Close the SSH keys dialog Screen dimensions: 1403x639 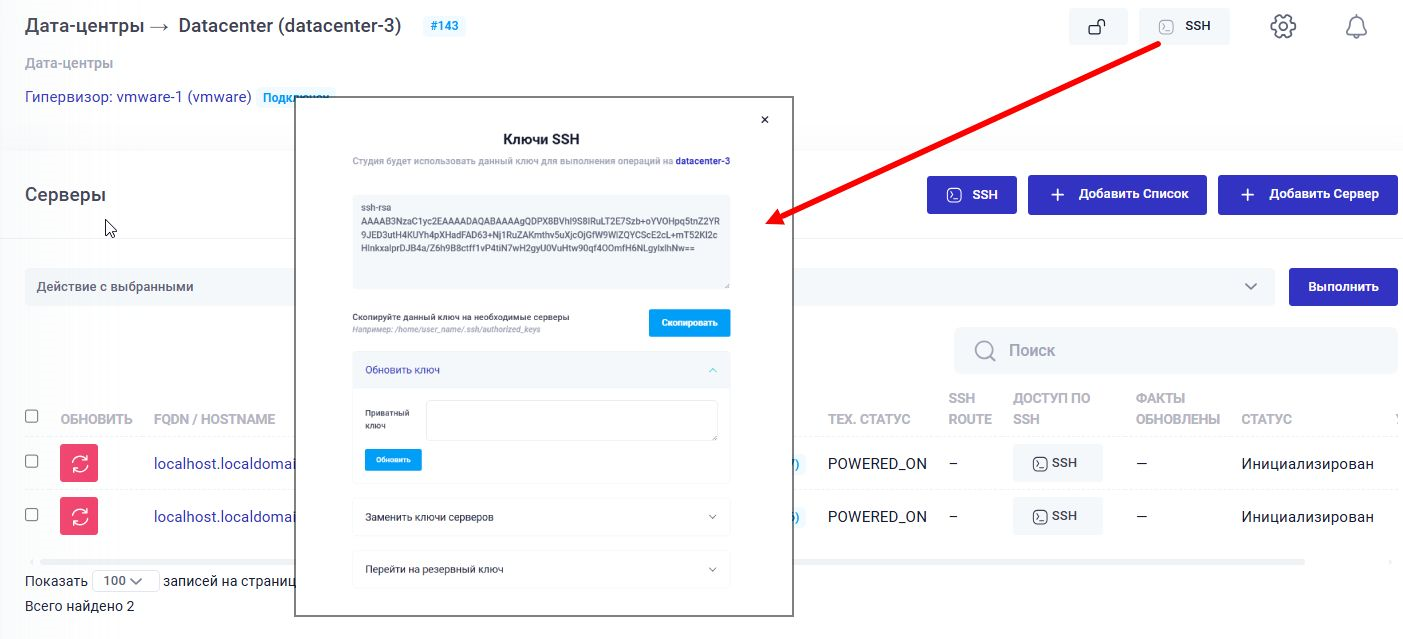tap(765, 119)
